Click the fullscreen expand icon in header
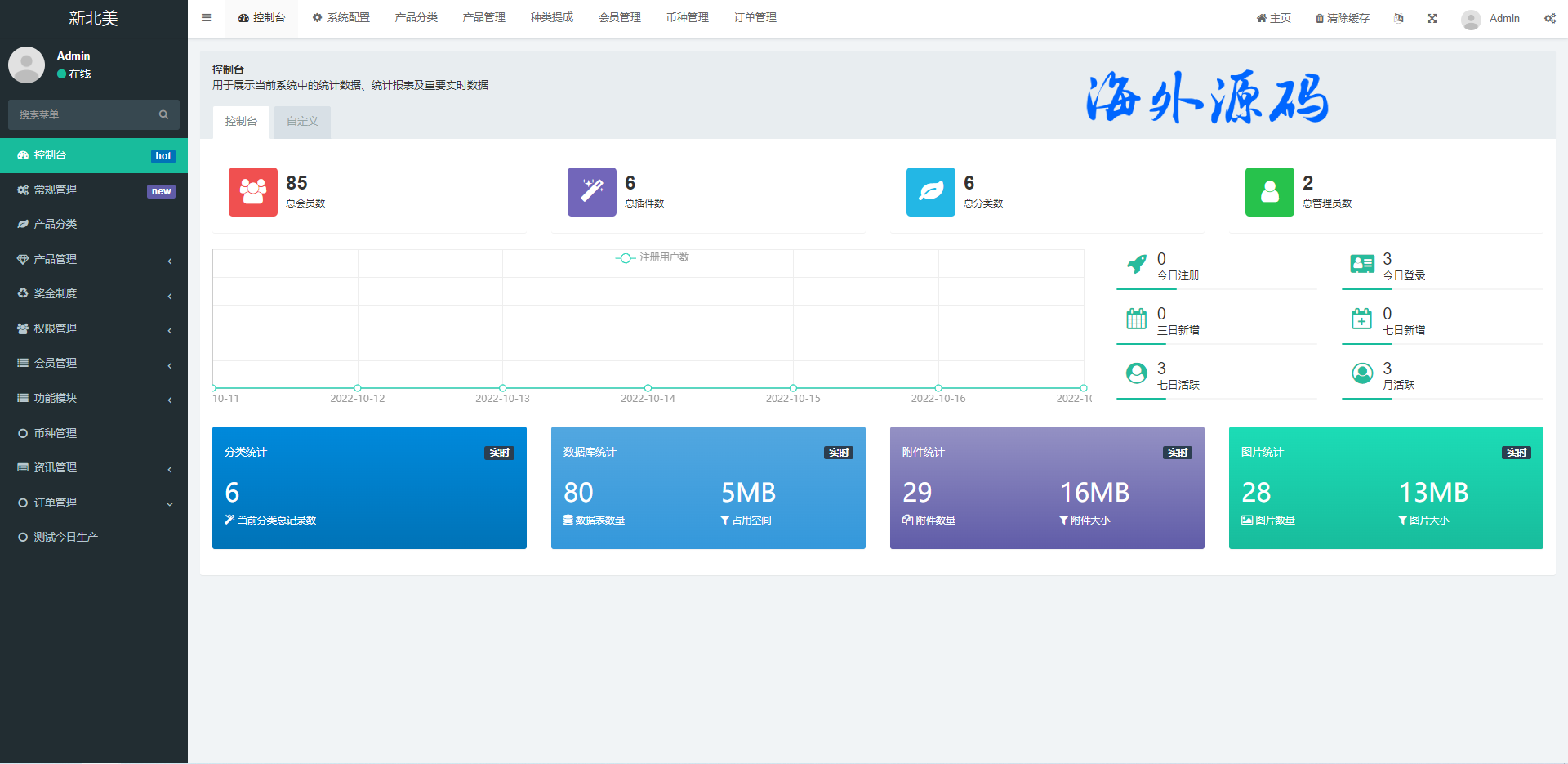Image resolution: width=1568 pixels, height=764 pixels. pos(1432,18)
